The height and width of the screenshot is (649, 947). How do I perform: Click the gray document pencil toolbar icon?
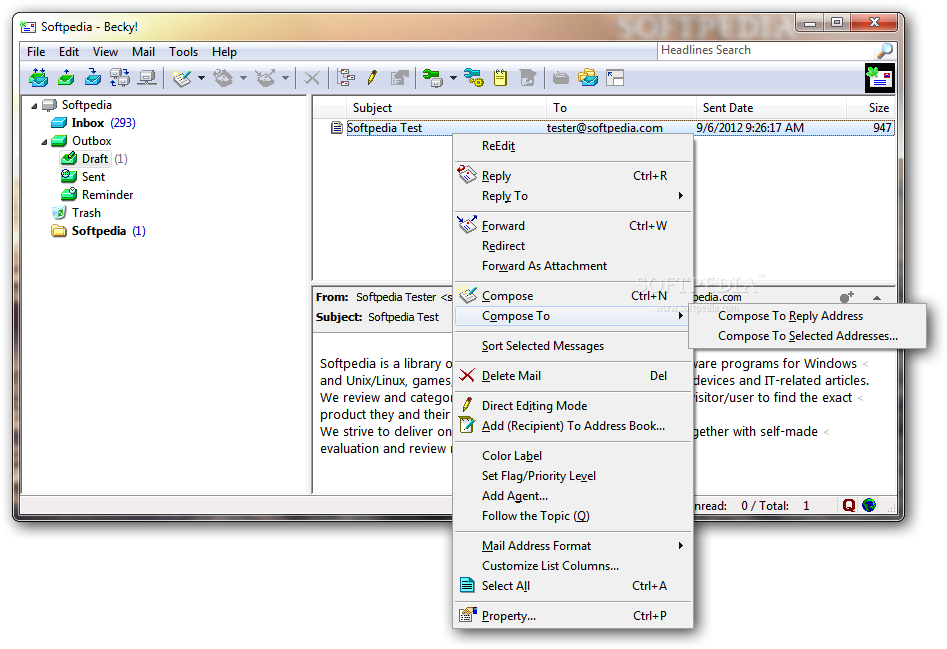coord(527,78)
